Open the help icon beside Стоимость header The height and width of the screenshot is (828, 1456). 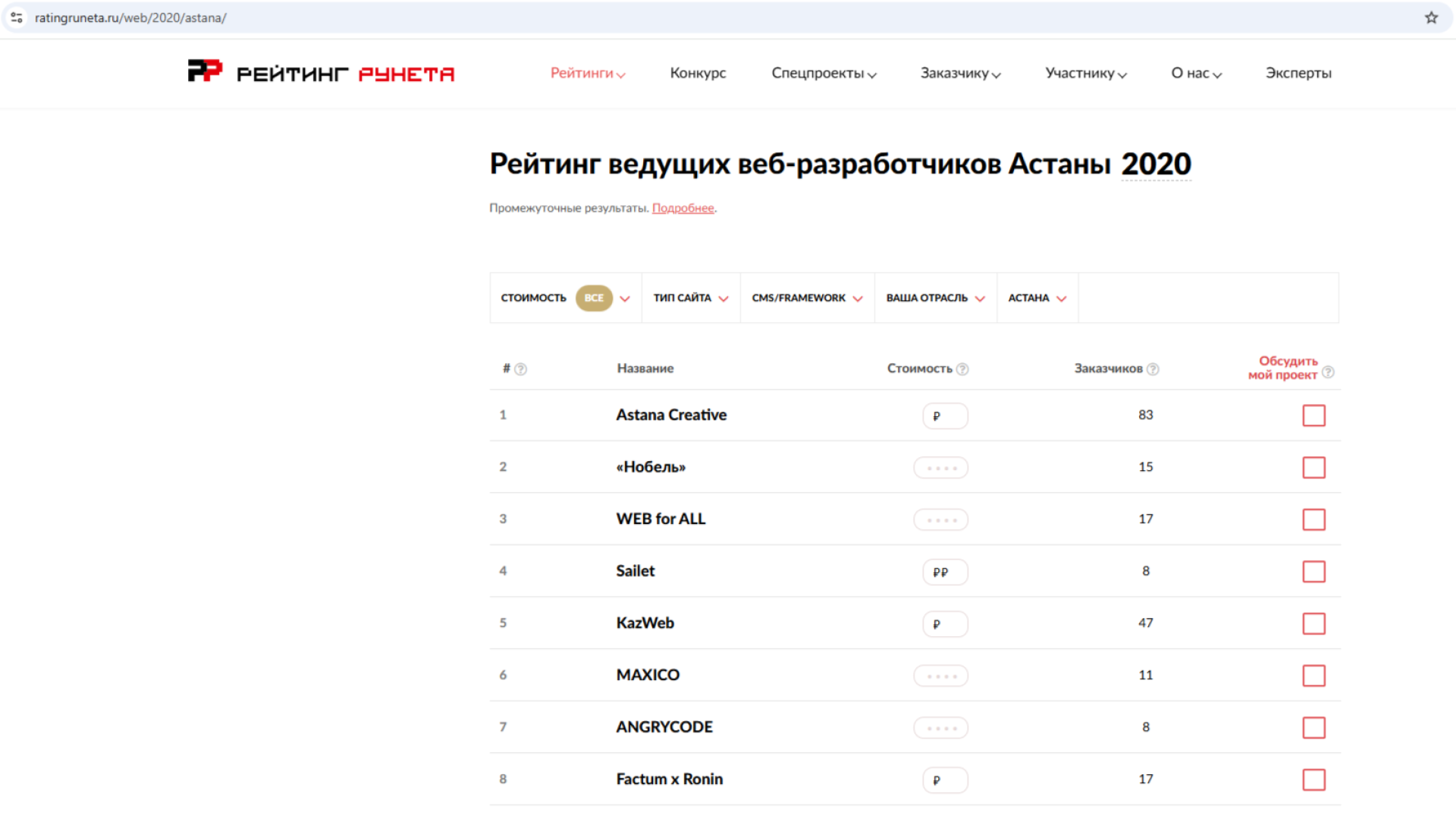[x=962, y=369]
